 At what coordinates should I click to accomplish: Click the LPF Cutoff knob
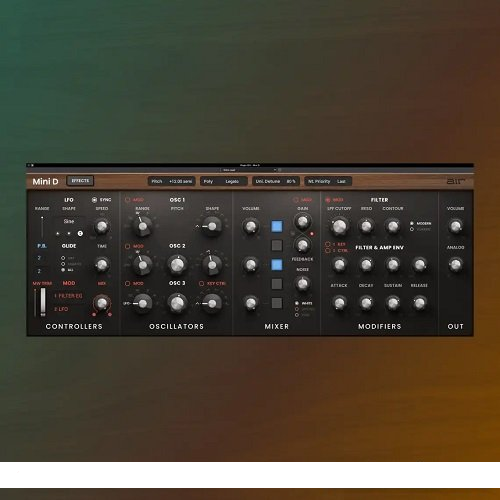339,226
